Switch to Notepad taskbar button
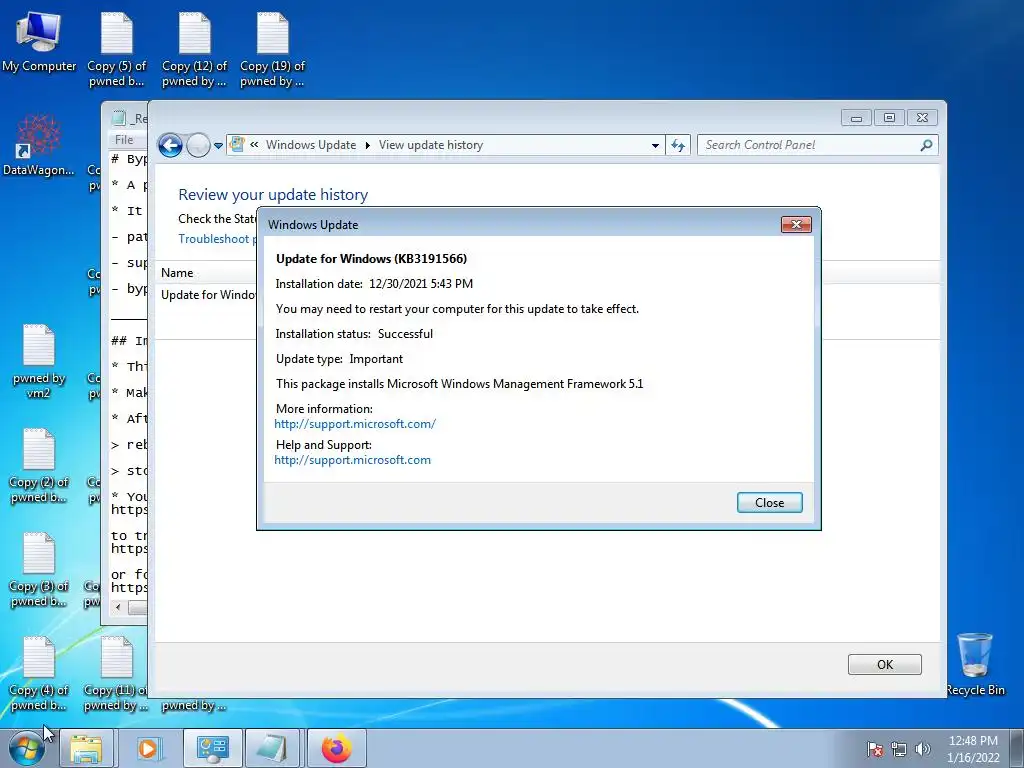The height and width of the screenshot is (768, 1024). pyautogui.click(x=272, y=748)
